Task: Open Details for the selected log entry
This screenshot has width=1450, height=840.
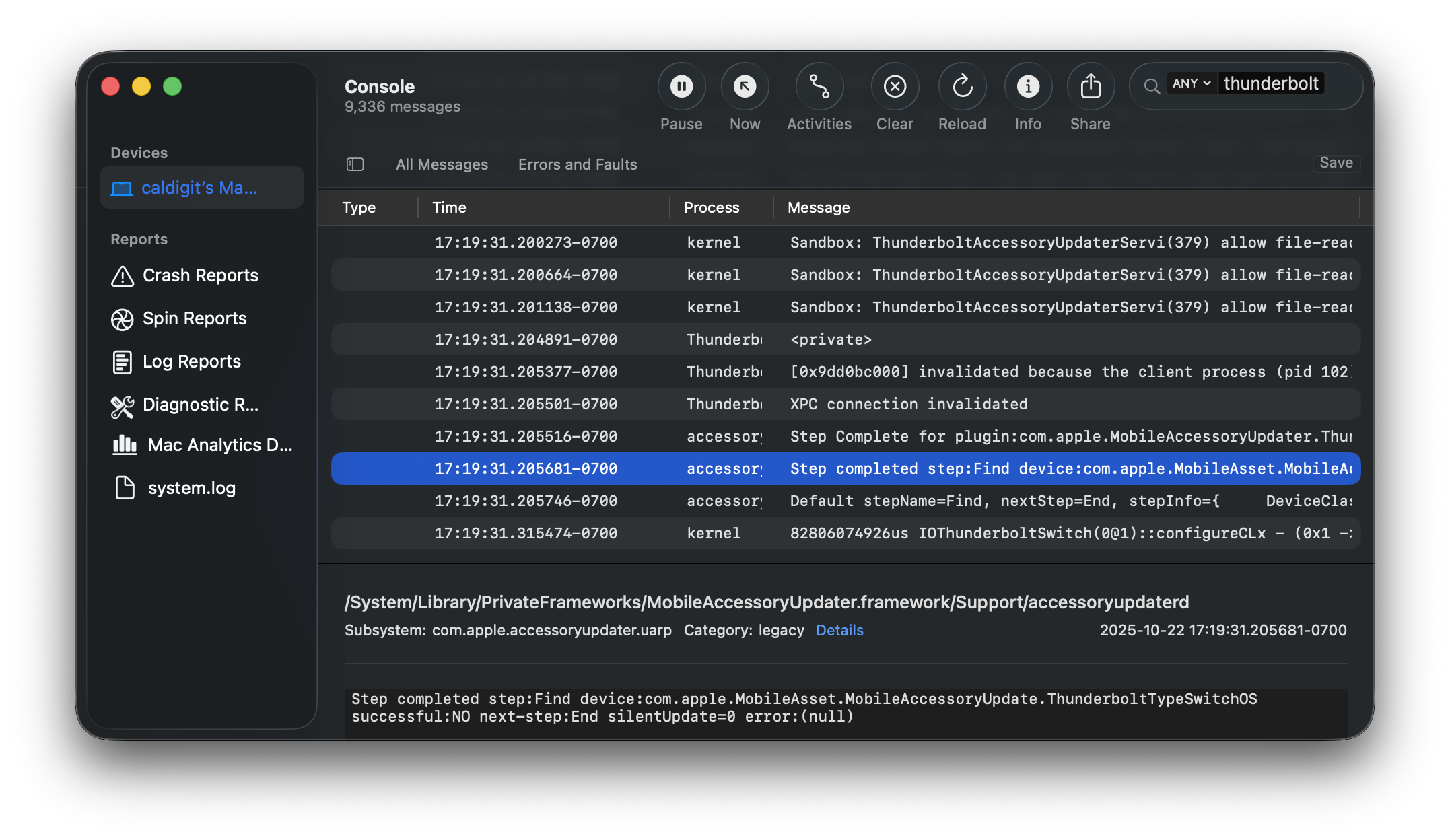Action: 839,630
